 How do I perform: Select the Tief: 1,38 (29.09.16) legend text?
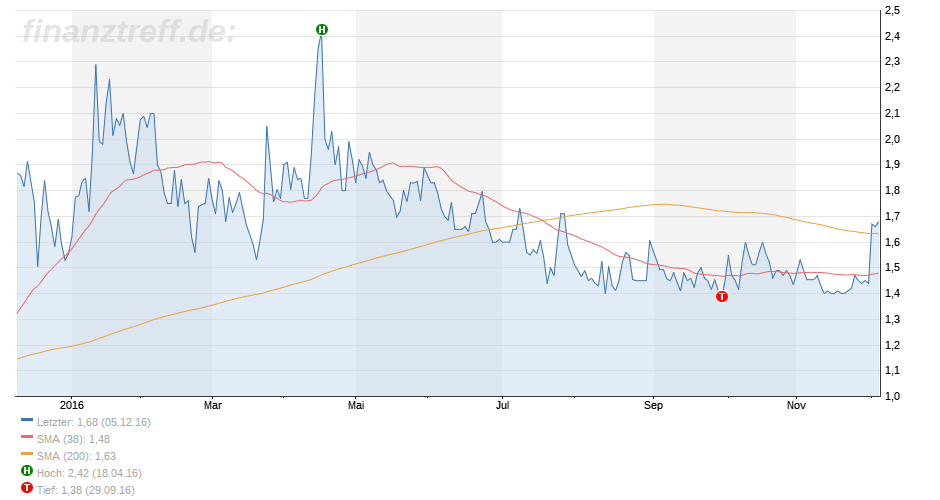86,490
